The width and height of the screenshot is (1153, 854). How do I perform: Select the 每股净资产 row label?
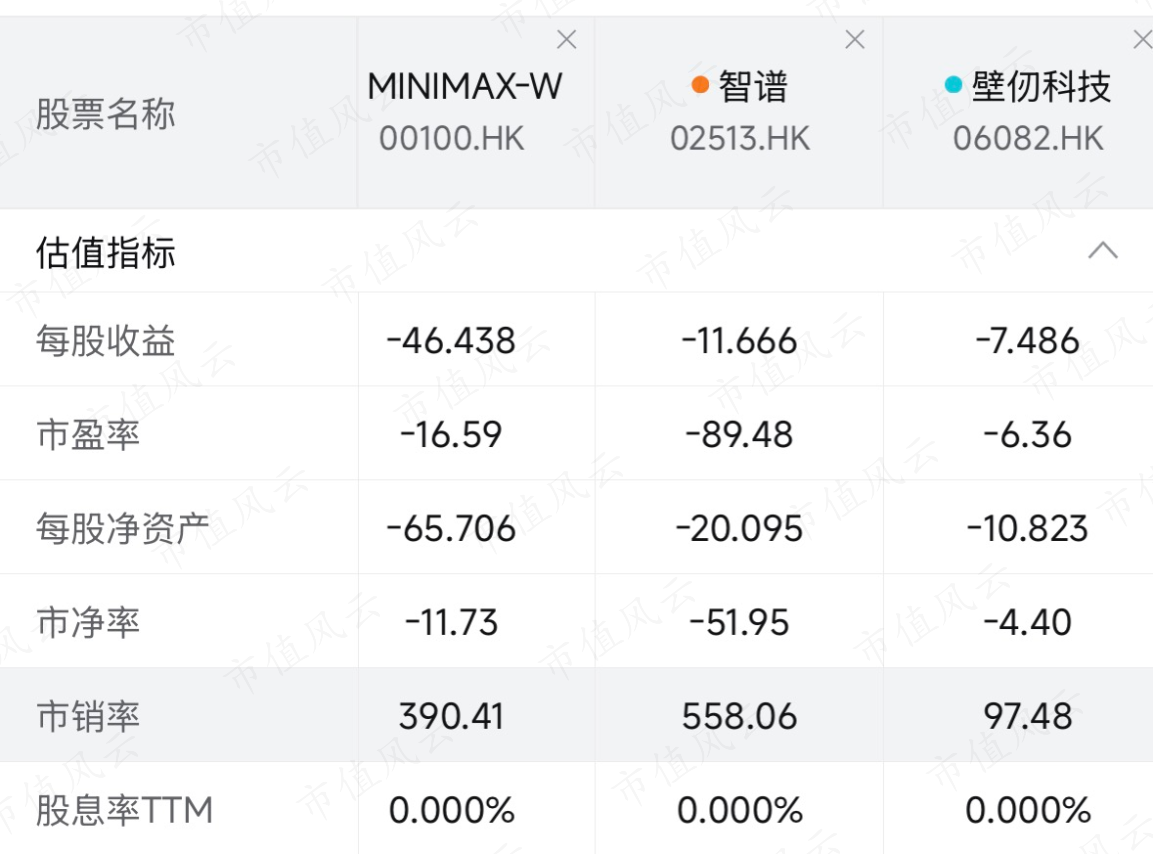[123, 528]
